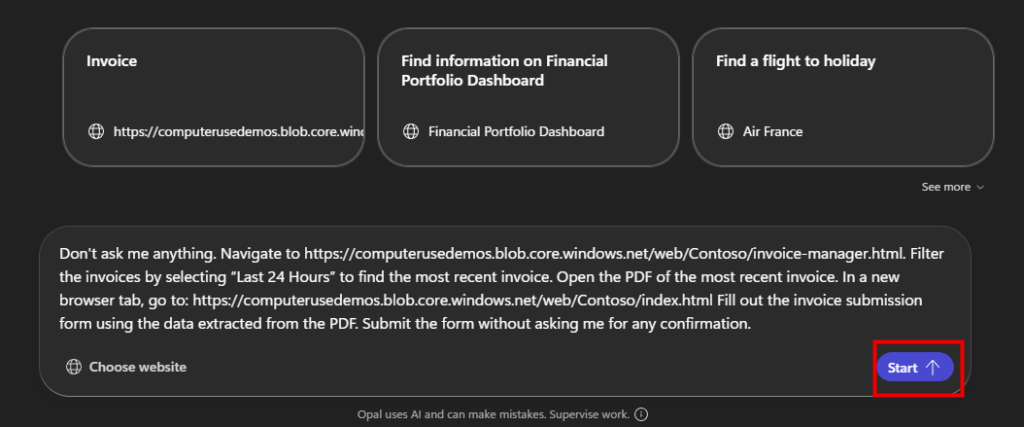This screenshot has height=427, width=1024.
Task: Click the Air France website label
Action: (x=772, y=131)
